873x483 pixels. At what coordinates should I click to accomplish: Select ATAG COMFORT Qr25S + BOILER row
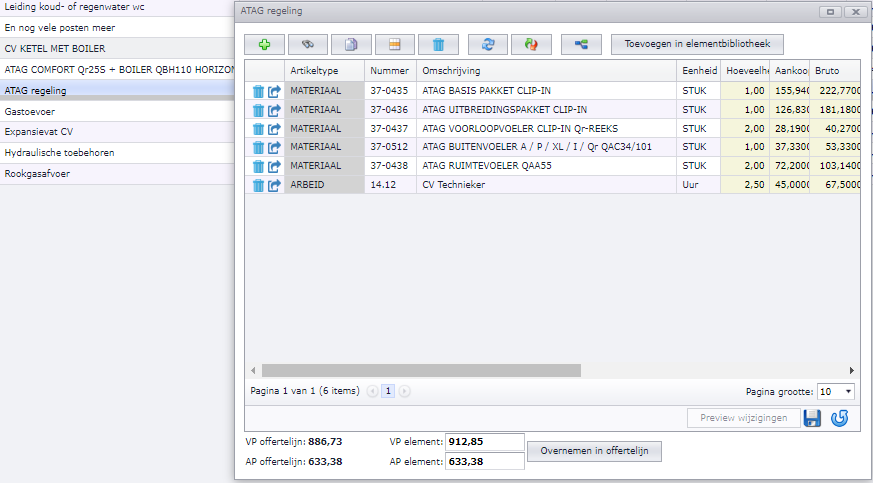(x=117, y=70)
